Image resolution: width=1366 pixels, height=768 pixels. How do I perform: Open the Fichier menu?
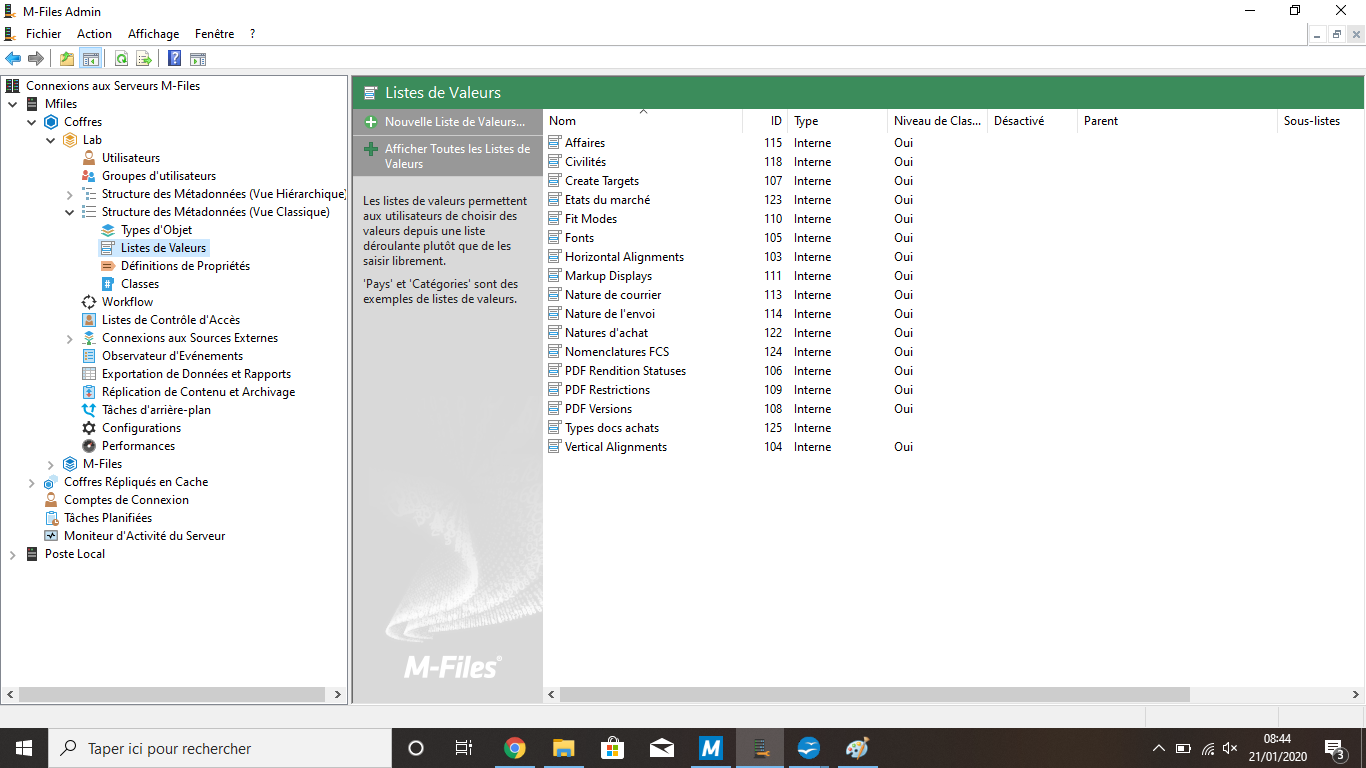point(43,34)
